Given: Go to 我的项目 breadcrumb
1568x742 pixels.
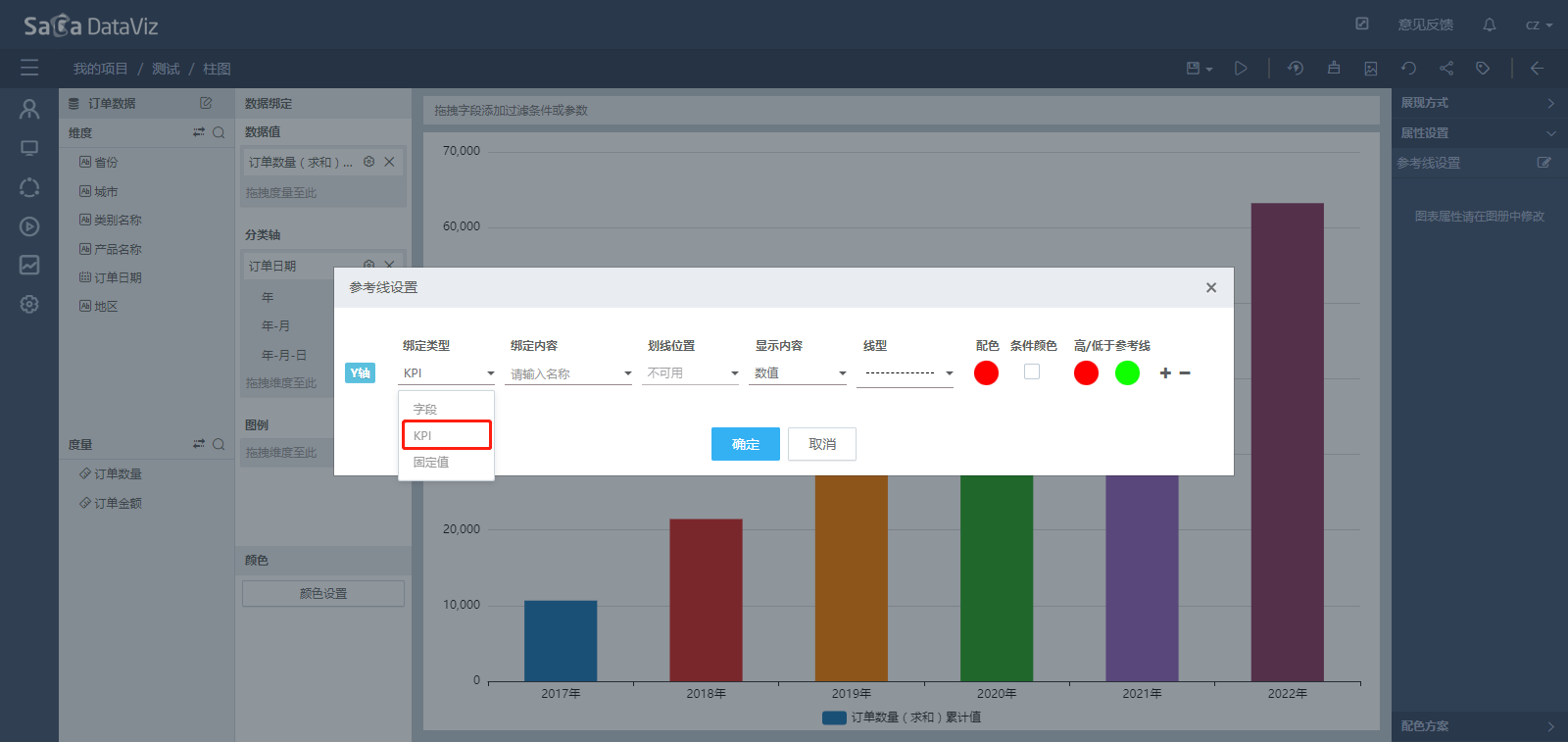Looking at the screenshot, I should point(100,69).
